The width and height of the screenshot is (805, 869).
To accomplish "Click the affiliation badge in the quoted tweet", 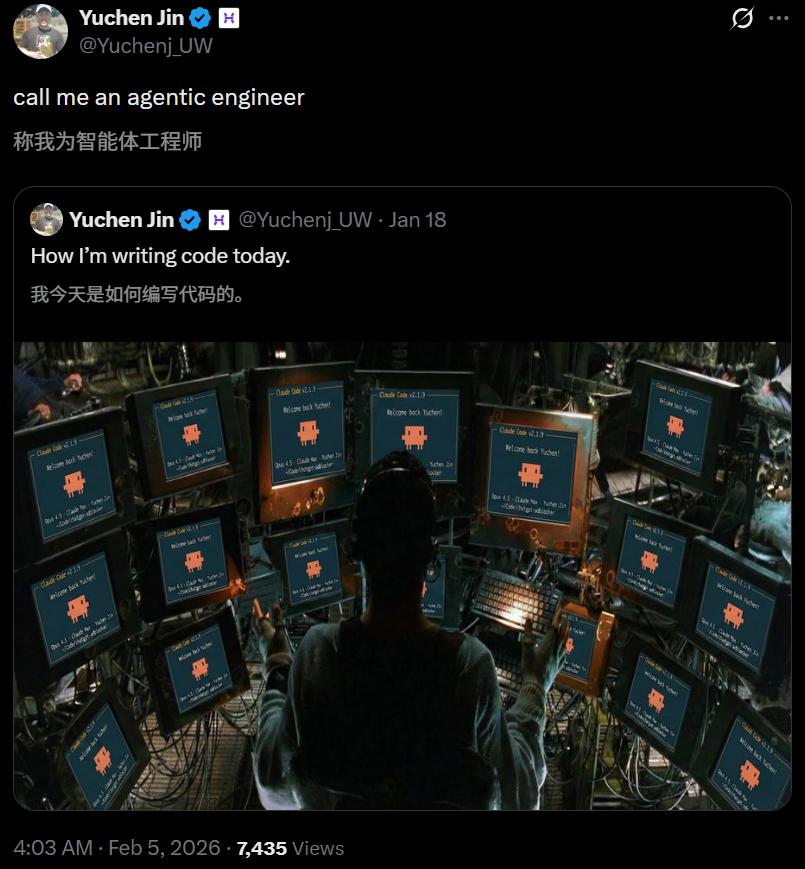I will pyautogui.click(x=218, y=220).
